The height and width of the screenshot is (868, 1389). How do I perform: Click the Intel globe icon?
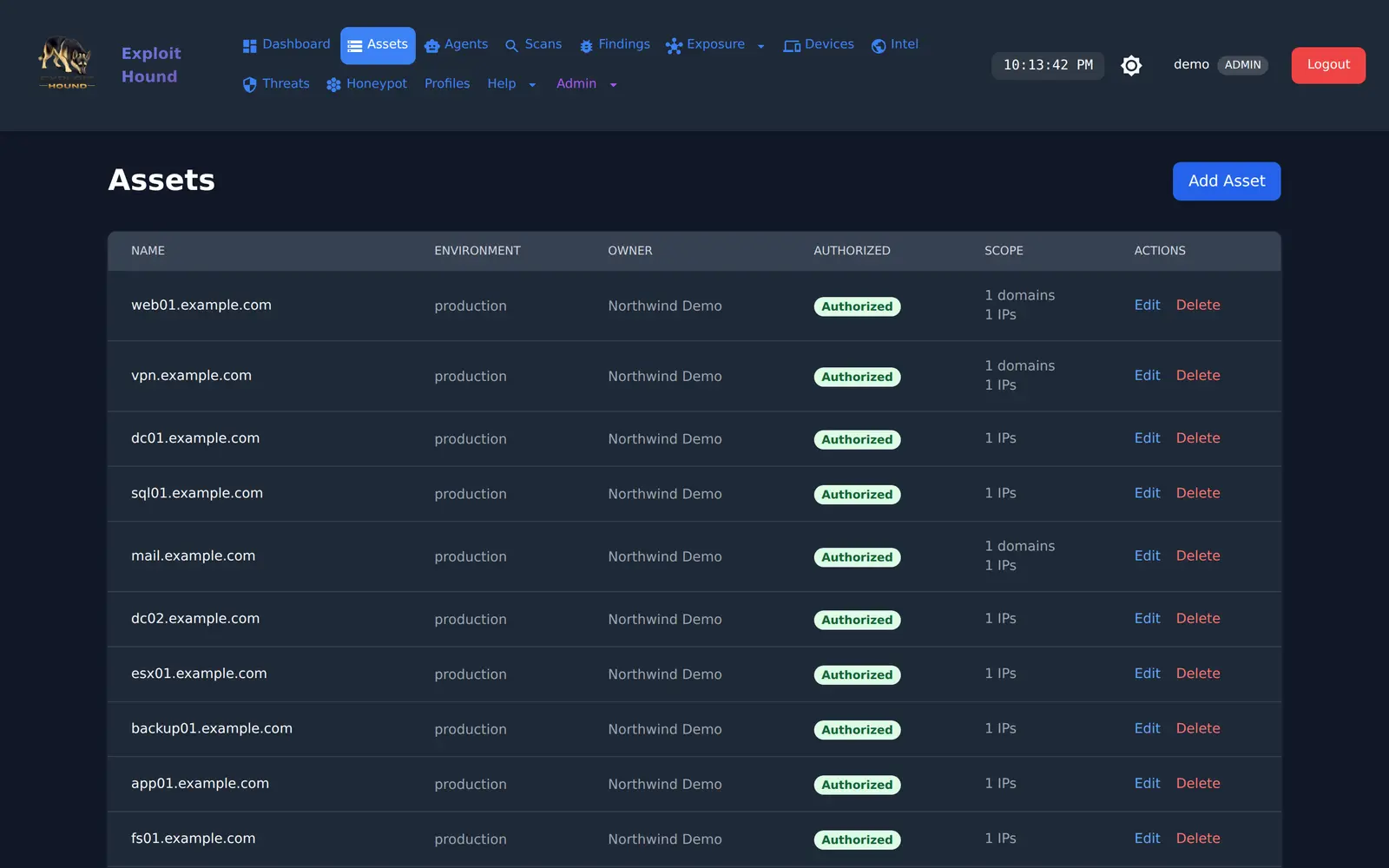click(x=879, y=46)
